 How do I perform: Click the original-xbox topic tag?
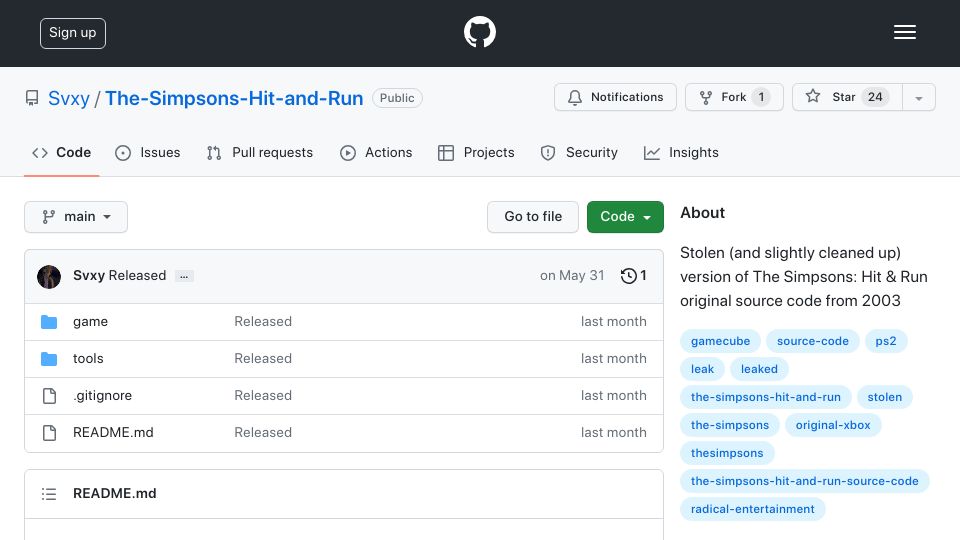point(833,425)
